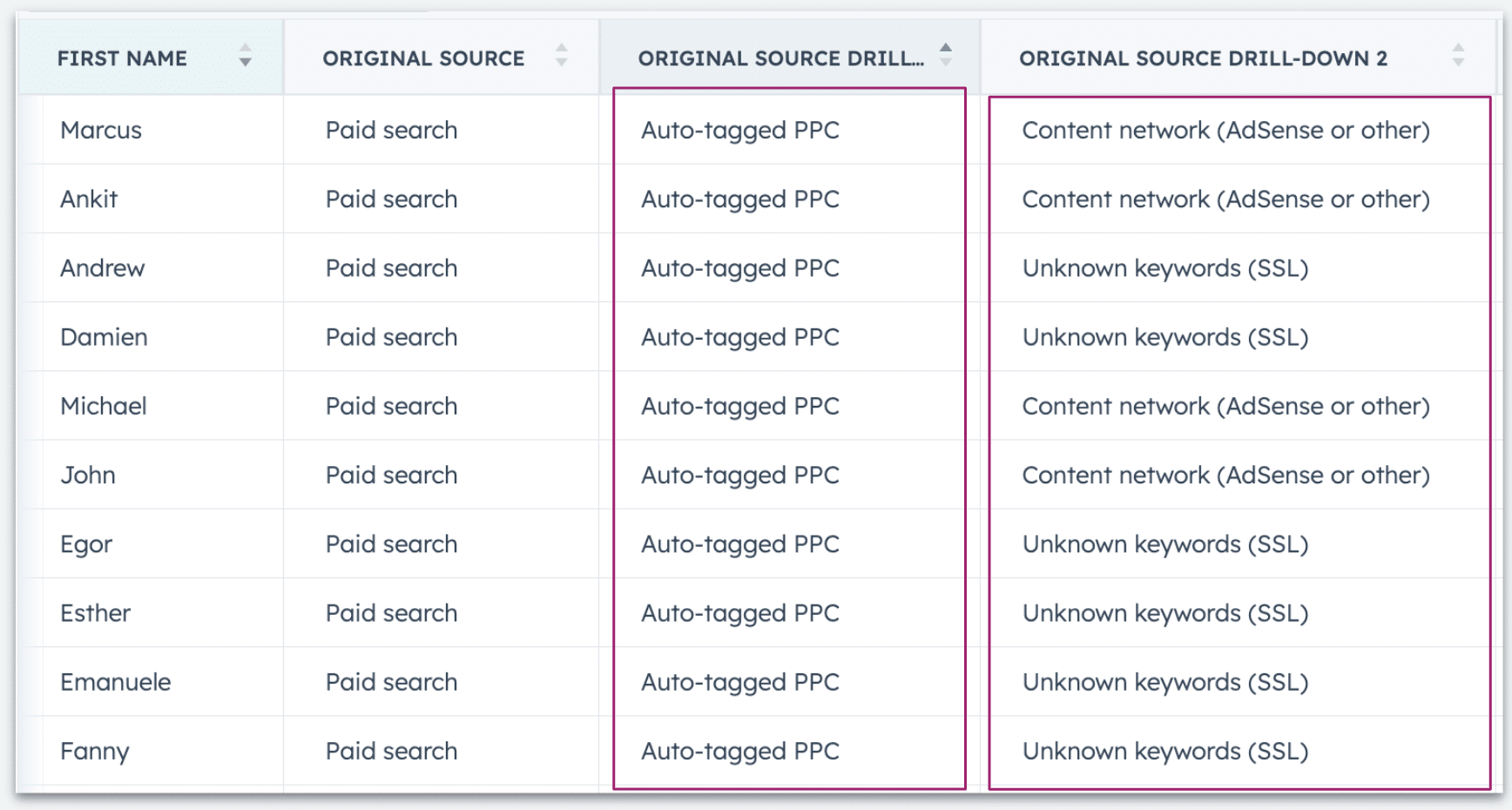
Task: Open the contact record for Esther
Action: coord(95,612)
